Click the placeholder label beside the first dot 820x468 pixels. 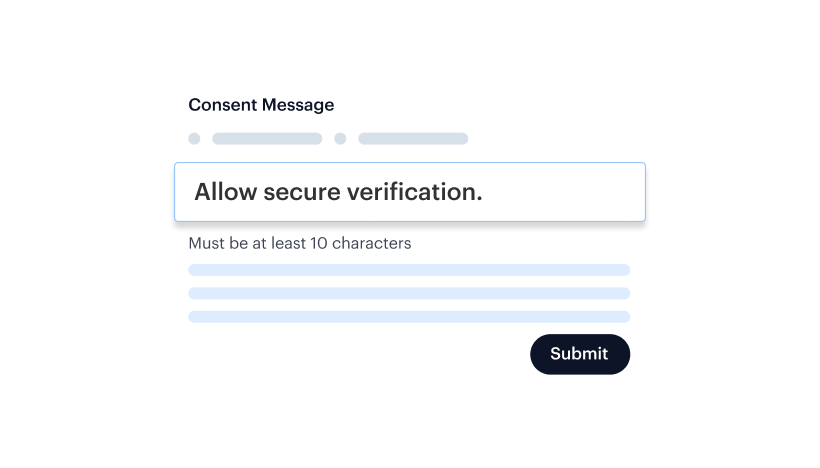click(x=267, y=139)
